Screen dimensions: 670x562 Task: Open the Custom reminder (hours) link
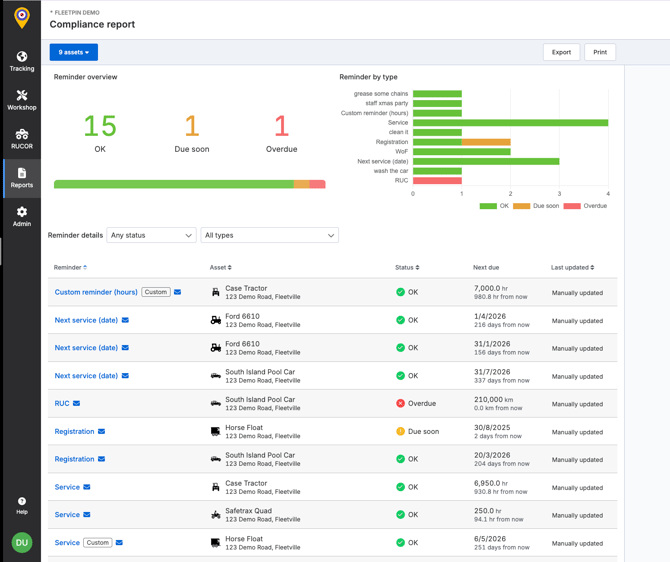coord(96,292)
